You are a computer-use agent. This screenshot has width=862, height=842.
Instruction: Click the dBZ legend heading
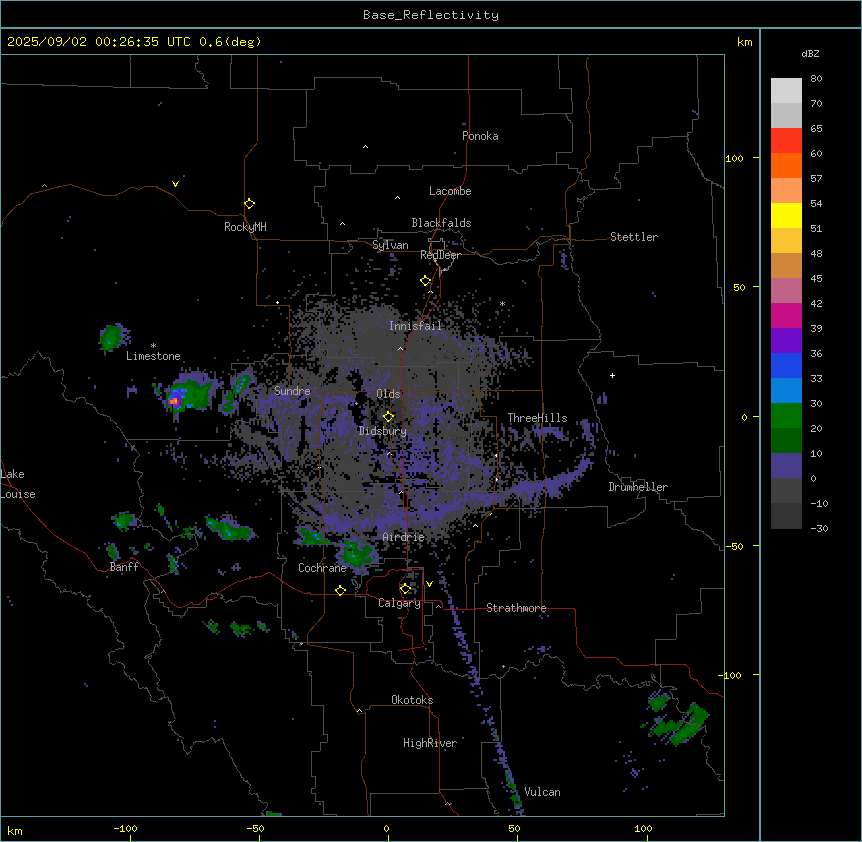click(x=810, y=53)
